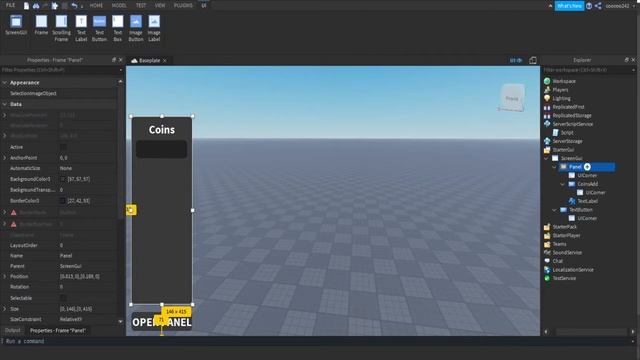
Task: Click the Filter Properties search field
Action: 60,70
